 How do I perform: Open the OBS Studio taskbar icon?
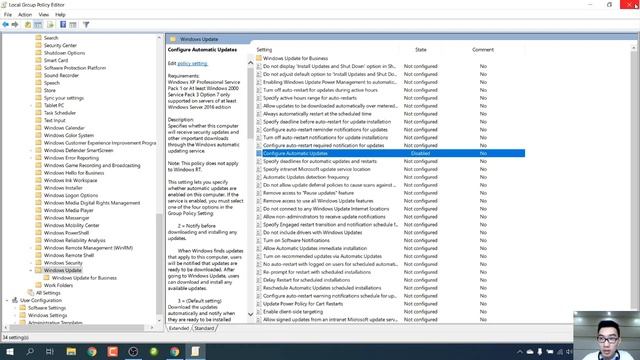tap(133, 351)
